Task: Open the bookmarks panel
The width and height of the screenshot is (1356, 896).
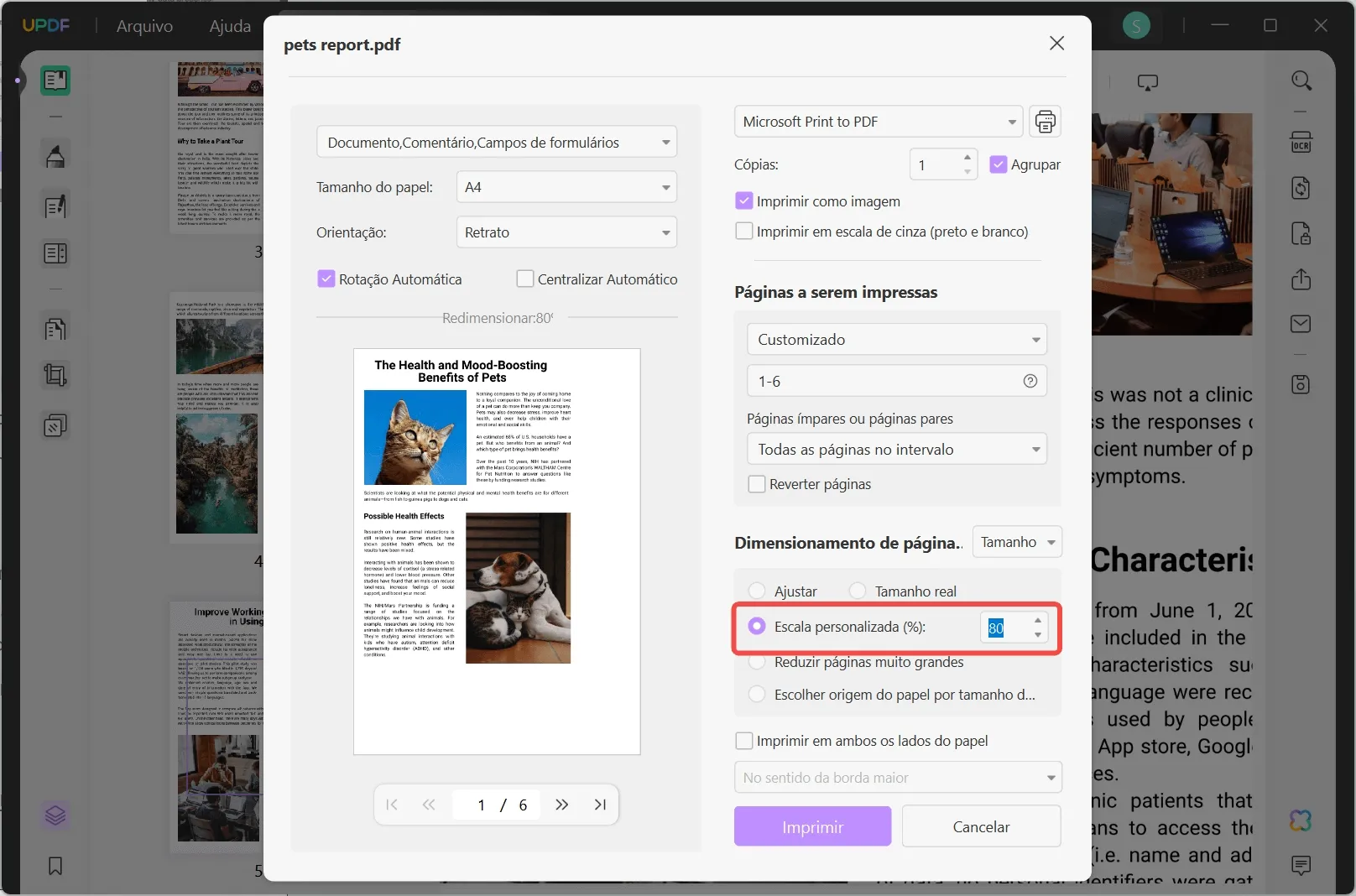Action: click(55, 866)
